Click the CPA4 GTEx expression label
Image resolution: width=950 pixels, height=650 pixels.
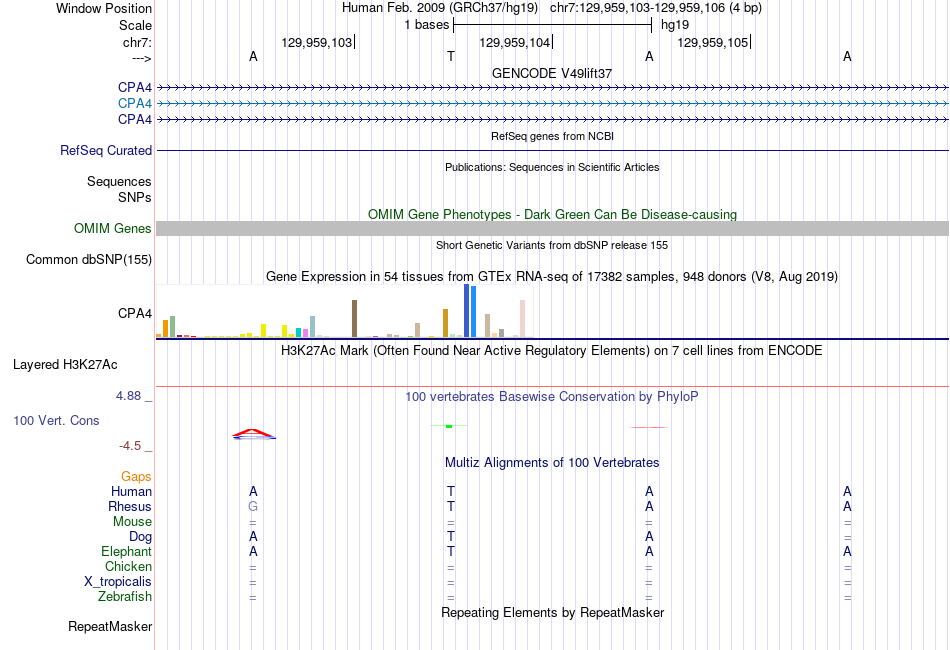pos(135,313)
